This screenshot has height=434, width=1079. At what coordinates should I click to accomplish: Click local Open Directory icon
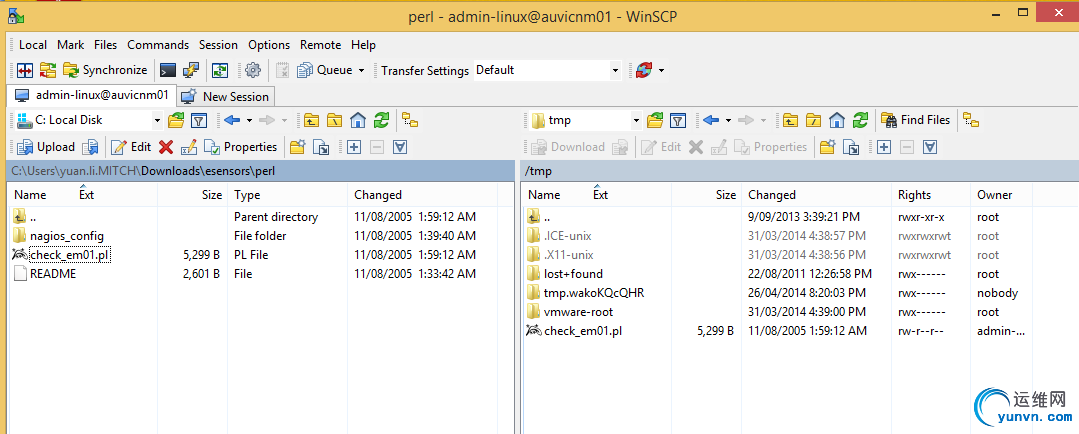point(176,120)
